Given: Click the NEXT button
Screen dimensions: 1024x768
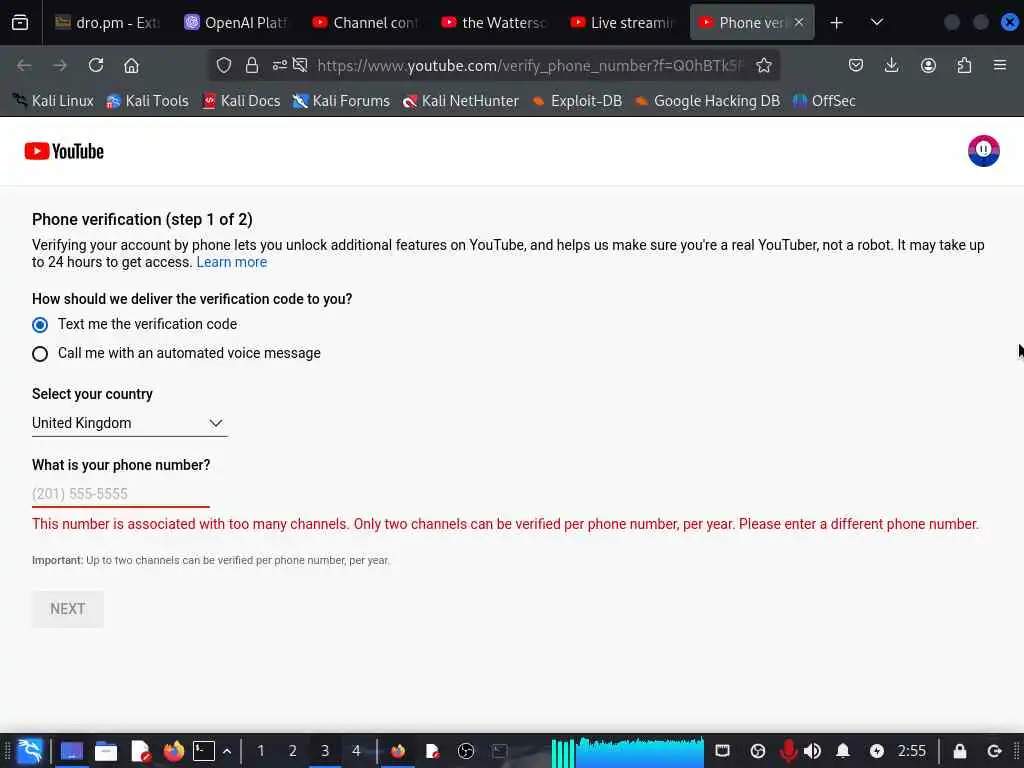Looking at the screenshot, I should [68, 609].
